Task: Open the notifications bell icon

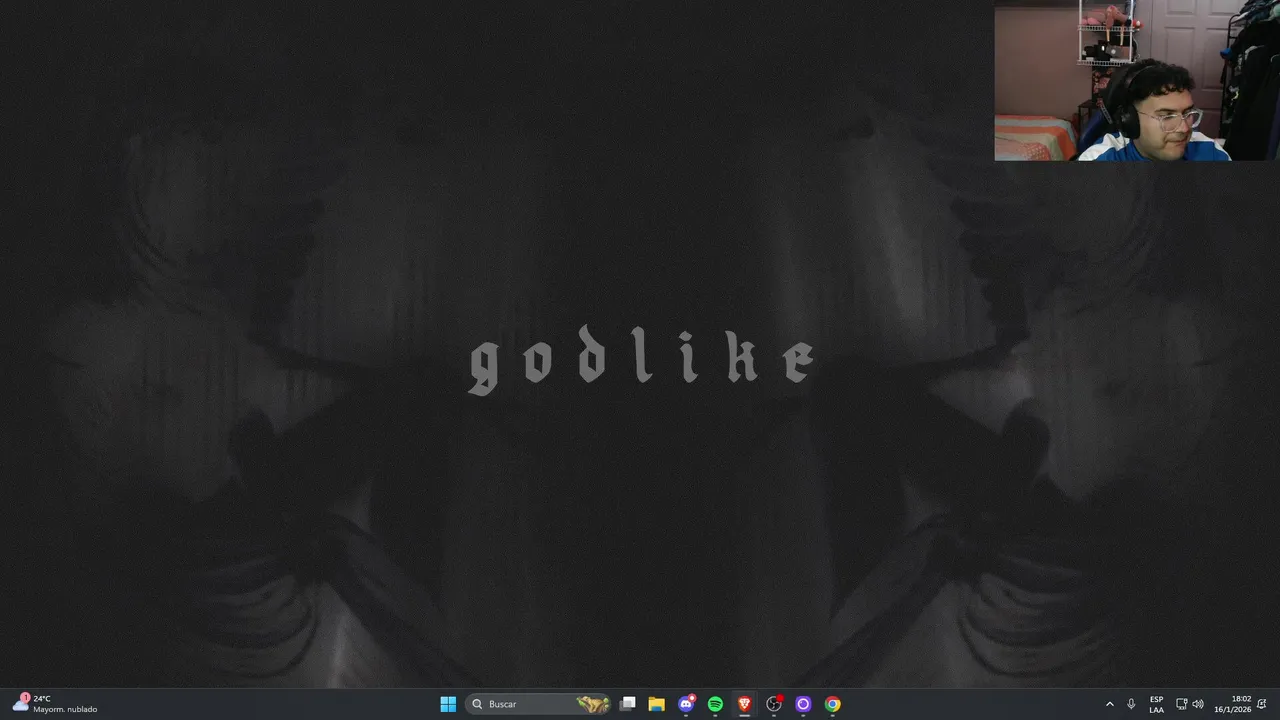Action: (1263, 704)
